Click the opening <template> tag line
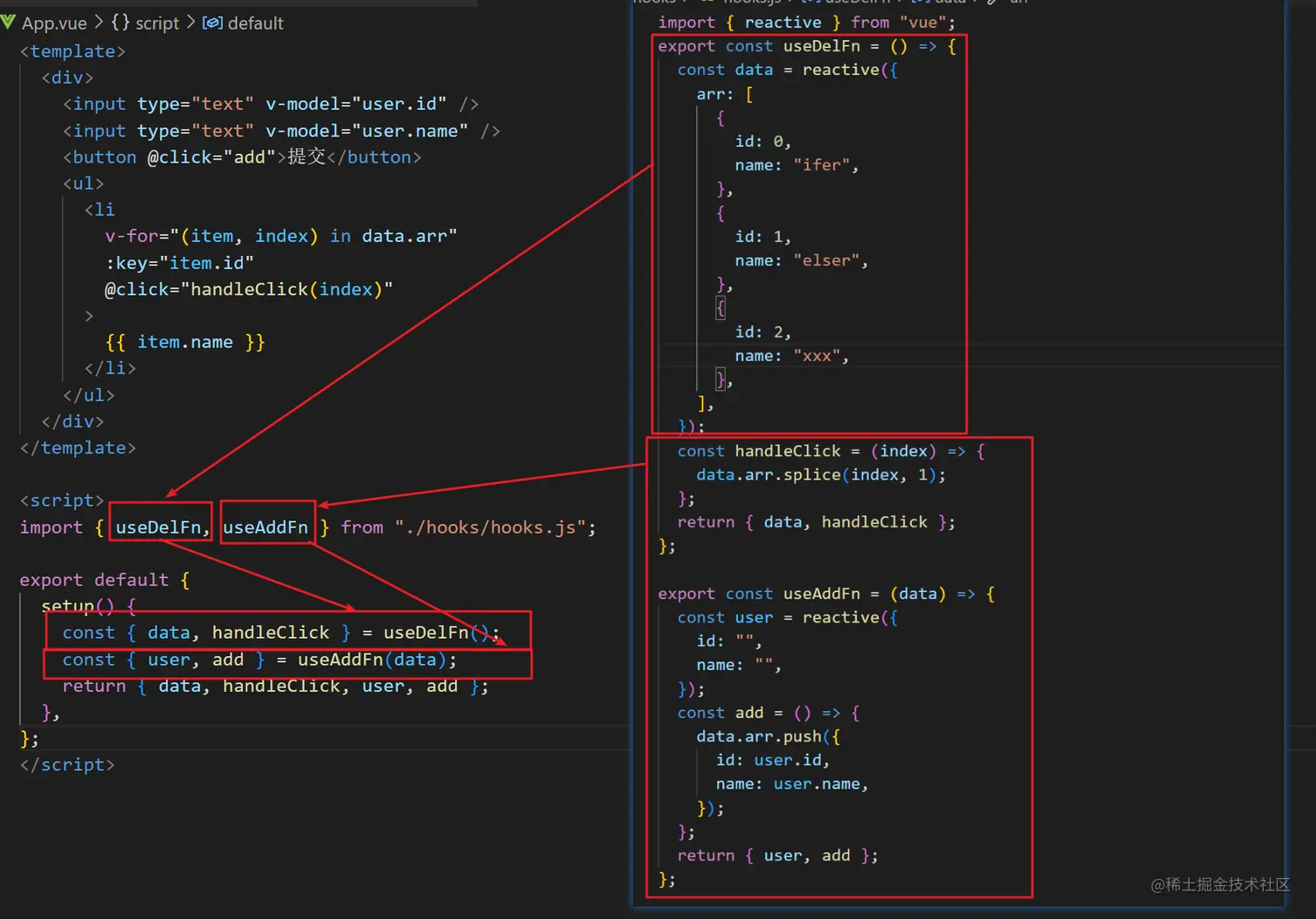This screenshot has width=1316, height=919. (73, 51)
